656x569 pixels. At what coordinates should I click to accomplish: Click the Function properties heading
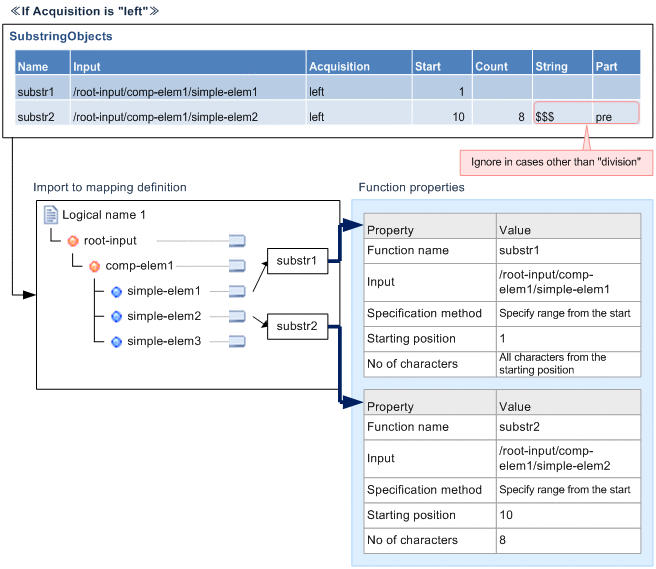tap(411, 187)
